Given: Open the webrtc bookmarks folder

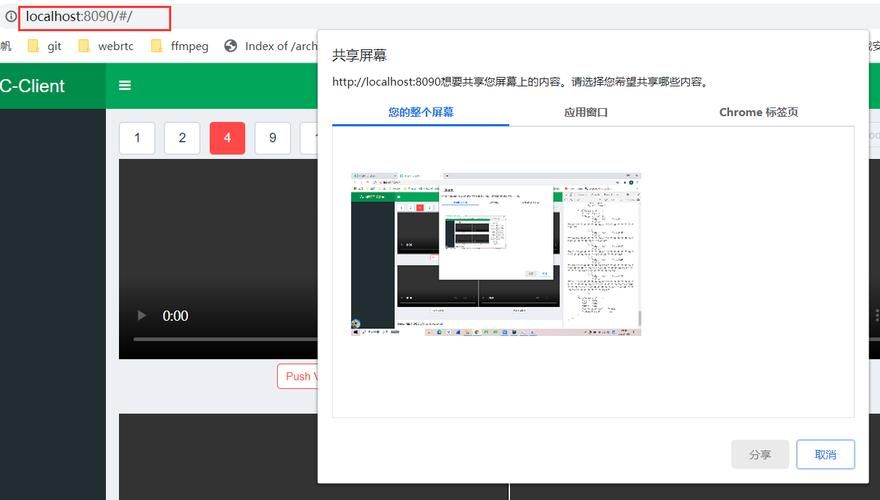Looking at the screenshot, I should point(106,46).
